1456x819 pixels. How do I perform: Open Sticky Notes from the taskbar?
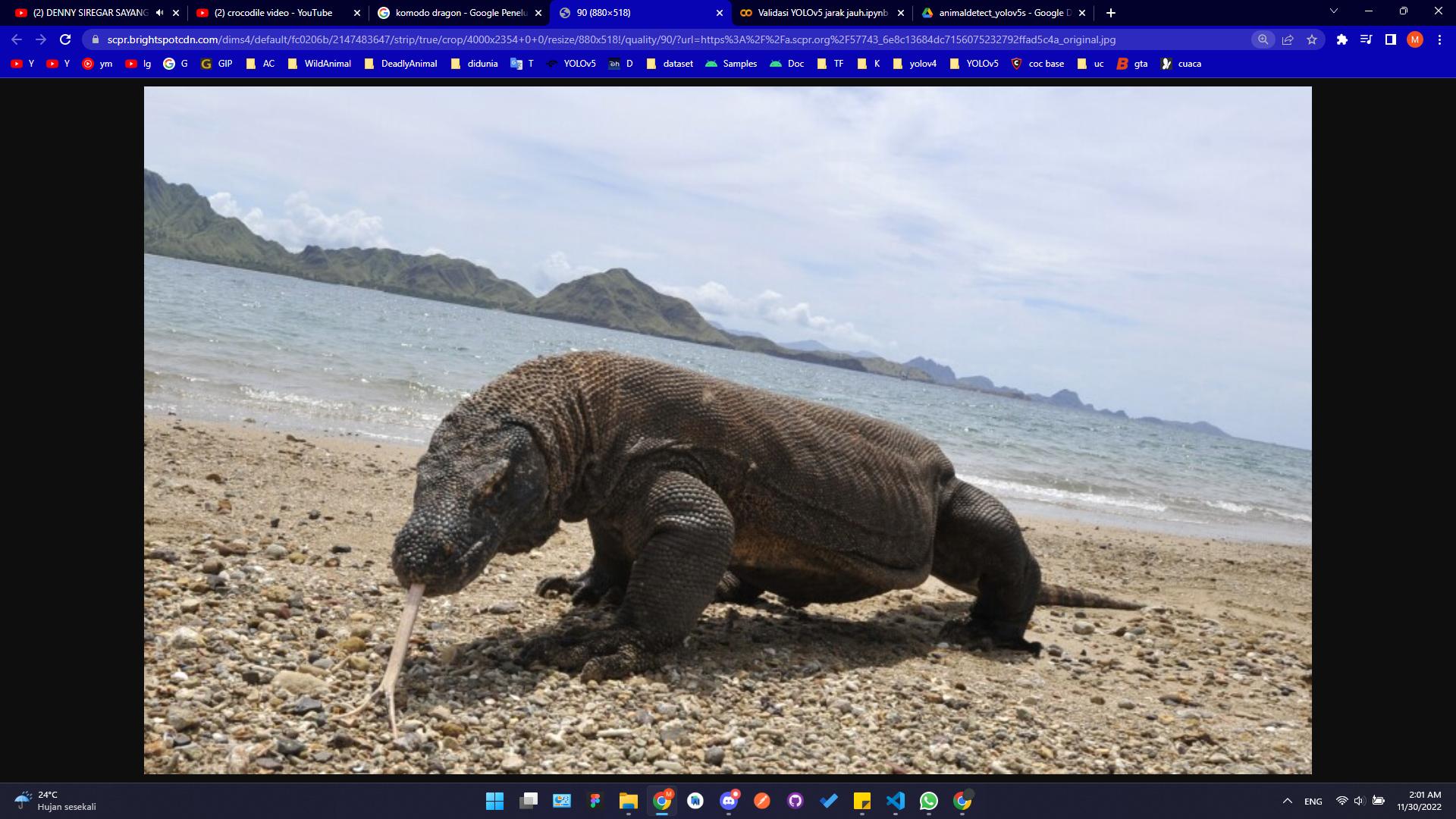point(862,801)
